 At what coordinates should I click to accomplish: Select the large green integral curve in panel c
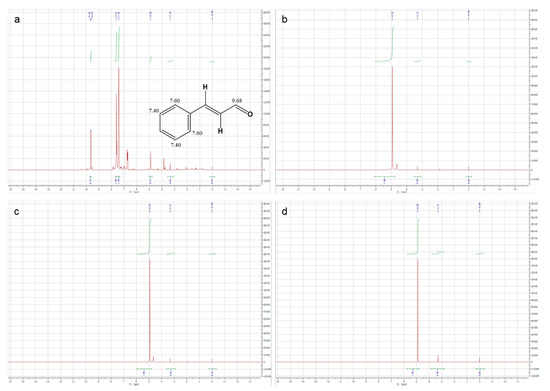pyautogui.click(x=144, y=237)
